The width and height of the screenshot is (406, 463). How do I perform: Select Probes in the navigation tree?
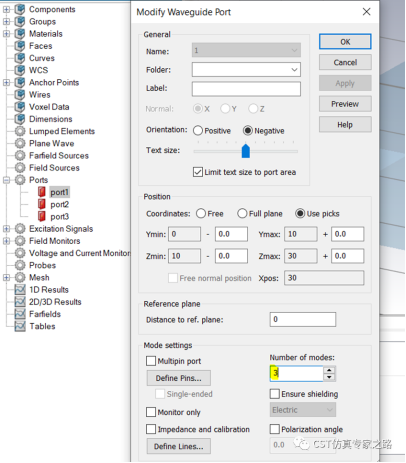[x=42, y=265]
